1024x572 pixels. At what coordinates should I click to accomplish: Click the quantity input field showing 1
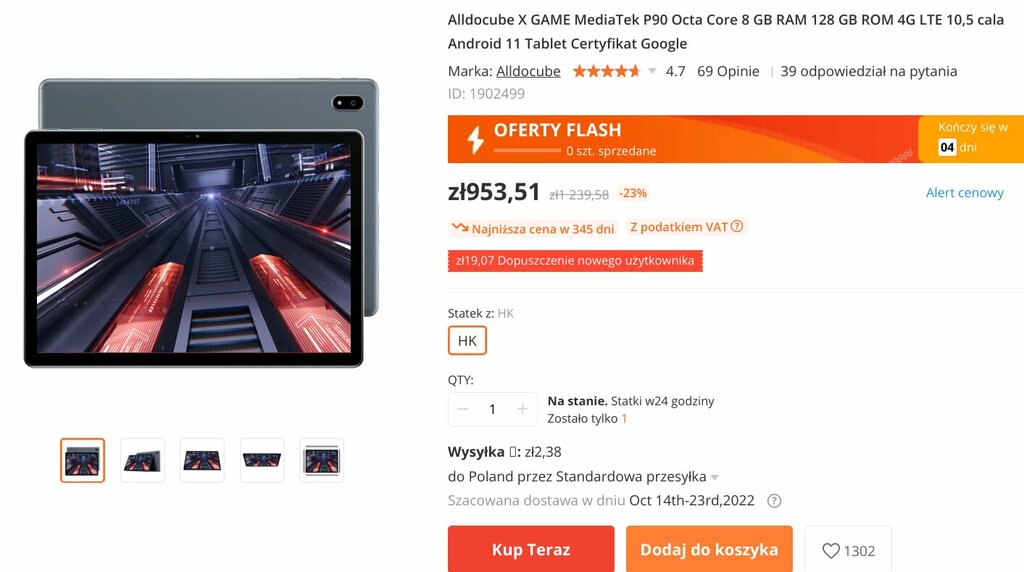point(492,409)
